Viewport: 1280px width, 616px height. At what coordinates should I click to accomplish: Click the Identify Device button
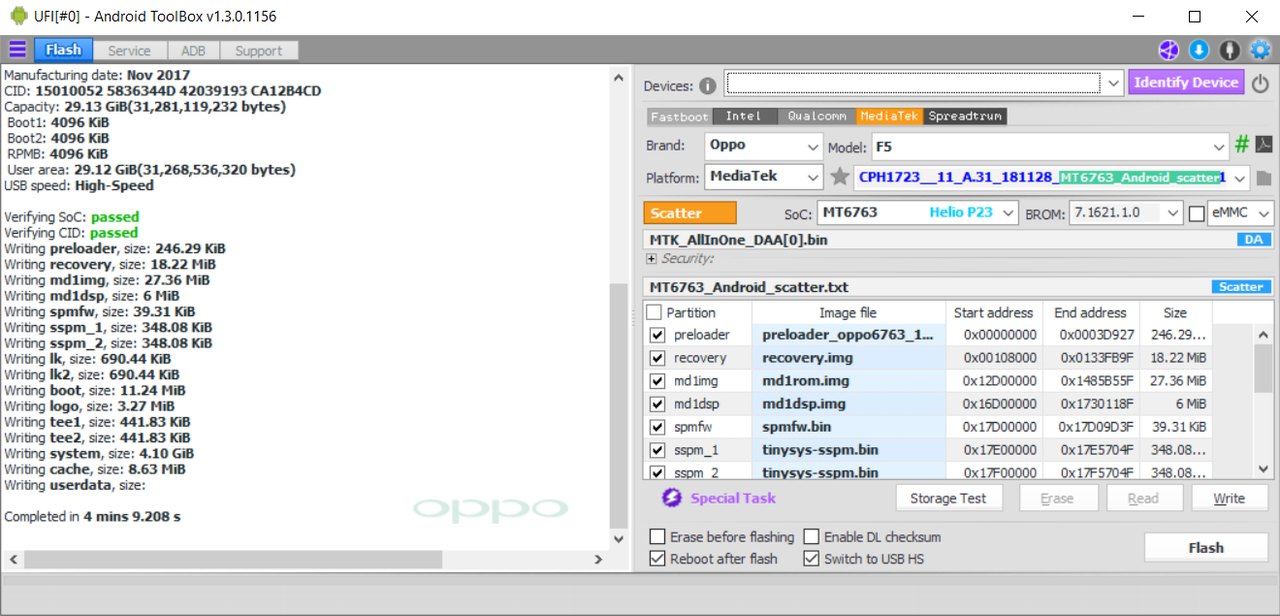[1186, 82]
